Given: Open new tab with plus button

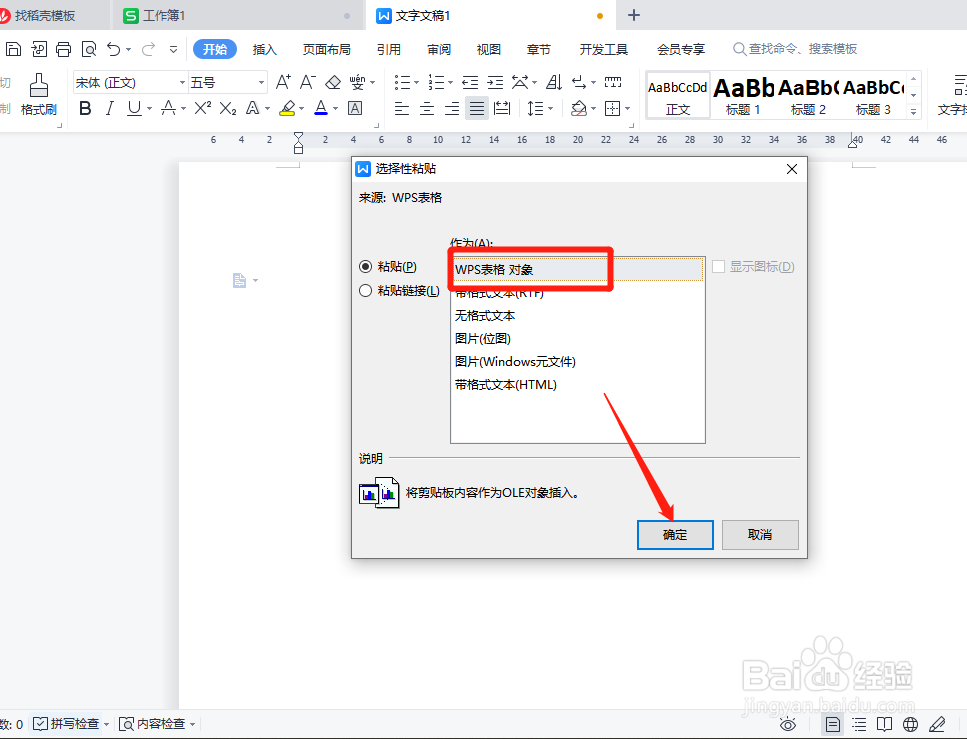Looking at the screenshot, I should [x=633, y=15].
